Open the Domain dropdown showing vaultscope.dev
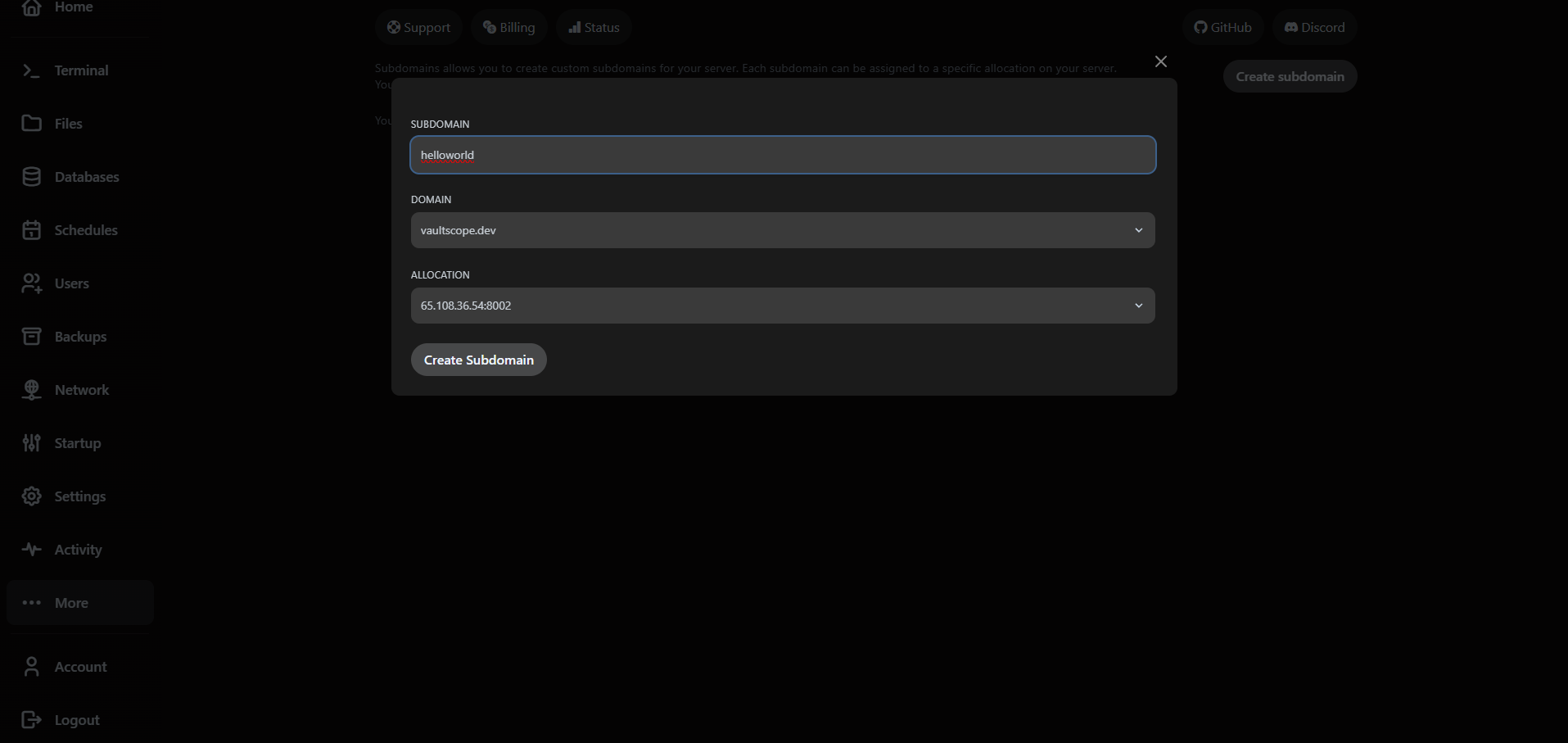1568x743 pixels. (782, 230)
